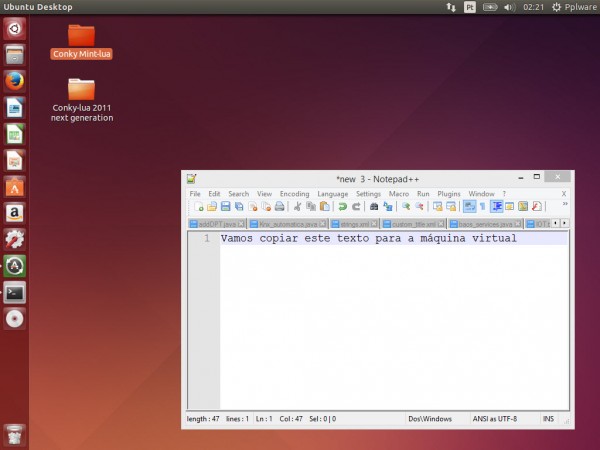Image resolution: width=600 pixels, height=450 pixels.
Task: Open the Plugins menu
Action: click(x=448, y=194)
